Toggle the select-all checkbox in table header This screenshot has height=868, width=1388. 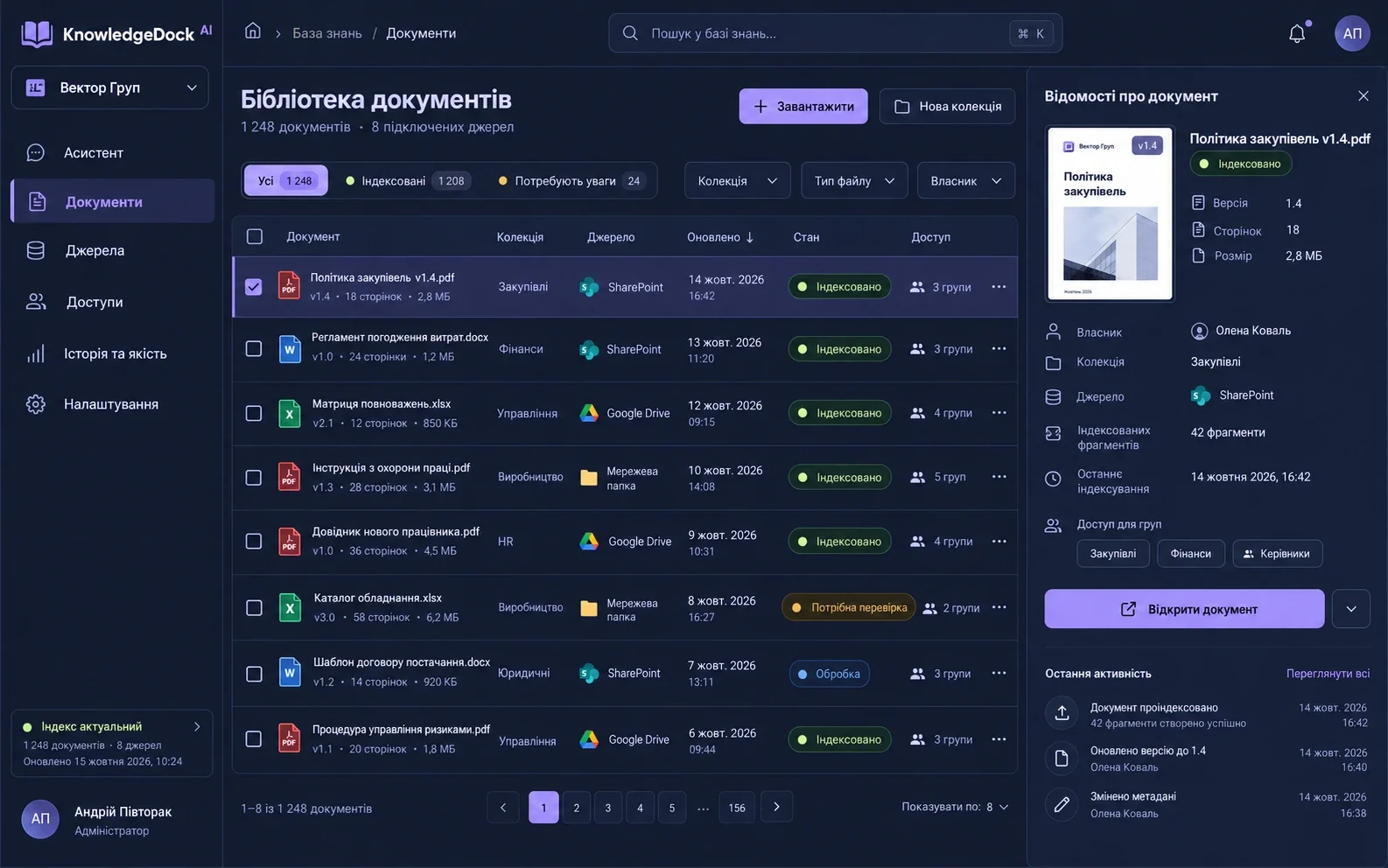point(255,236)
